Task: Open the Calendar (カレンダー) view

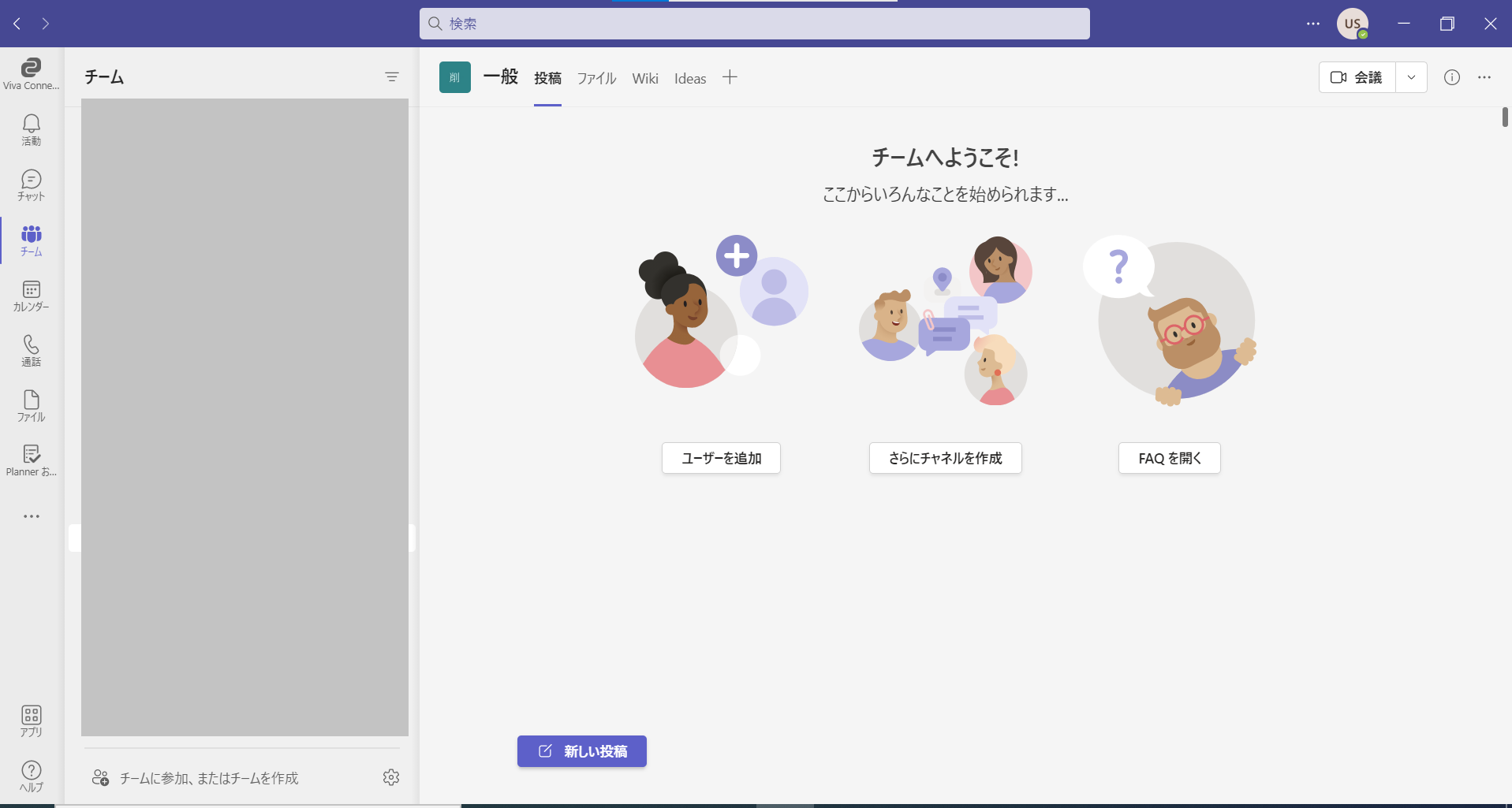Action: (x=32, y=296)
